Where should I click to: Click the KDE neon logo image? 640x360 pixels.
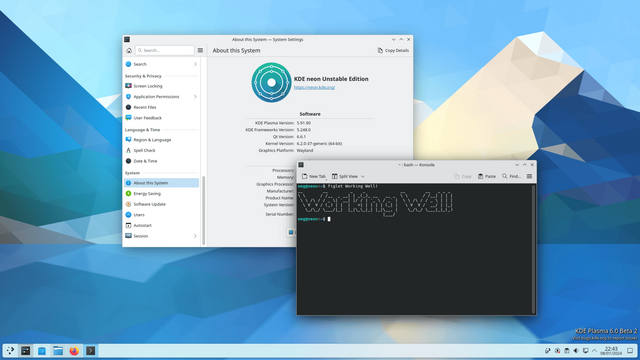click(271, 82)
